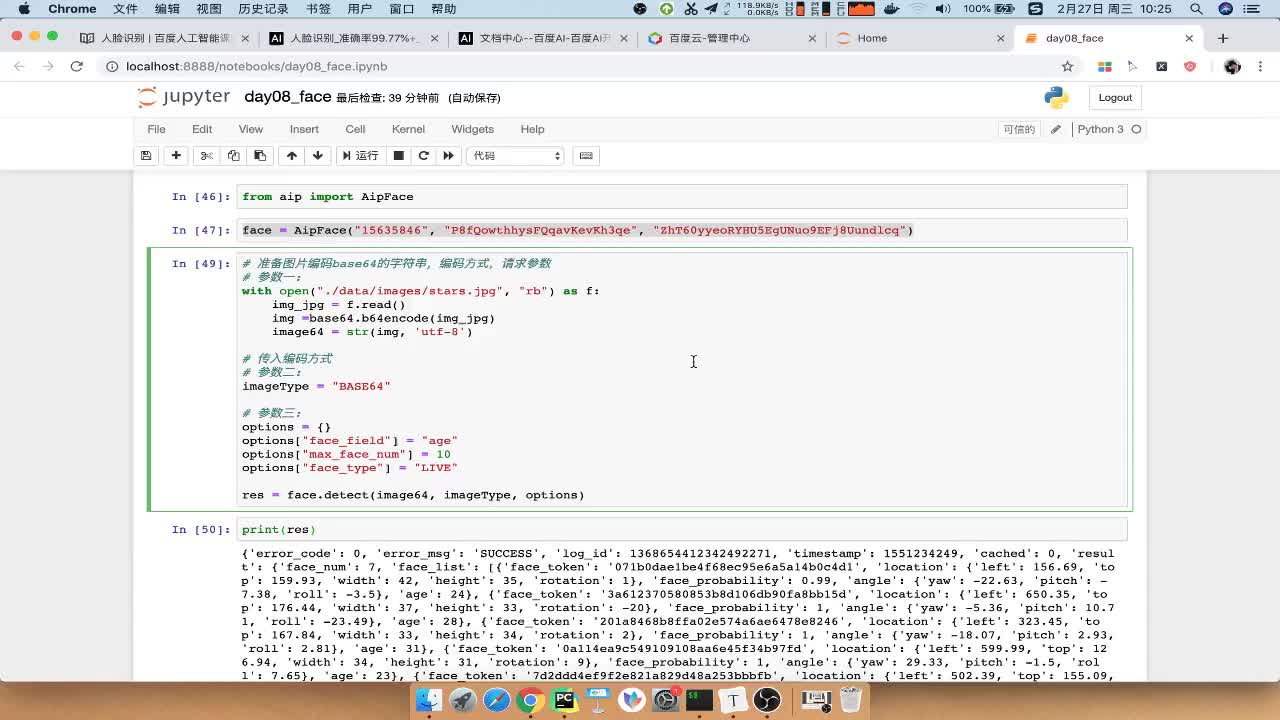Close the day08_face browser tab
This screenshot has width=1280, height=720.
(x=1189, y=38)
